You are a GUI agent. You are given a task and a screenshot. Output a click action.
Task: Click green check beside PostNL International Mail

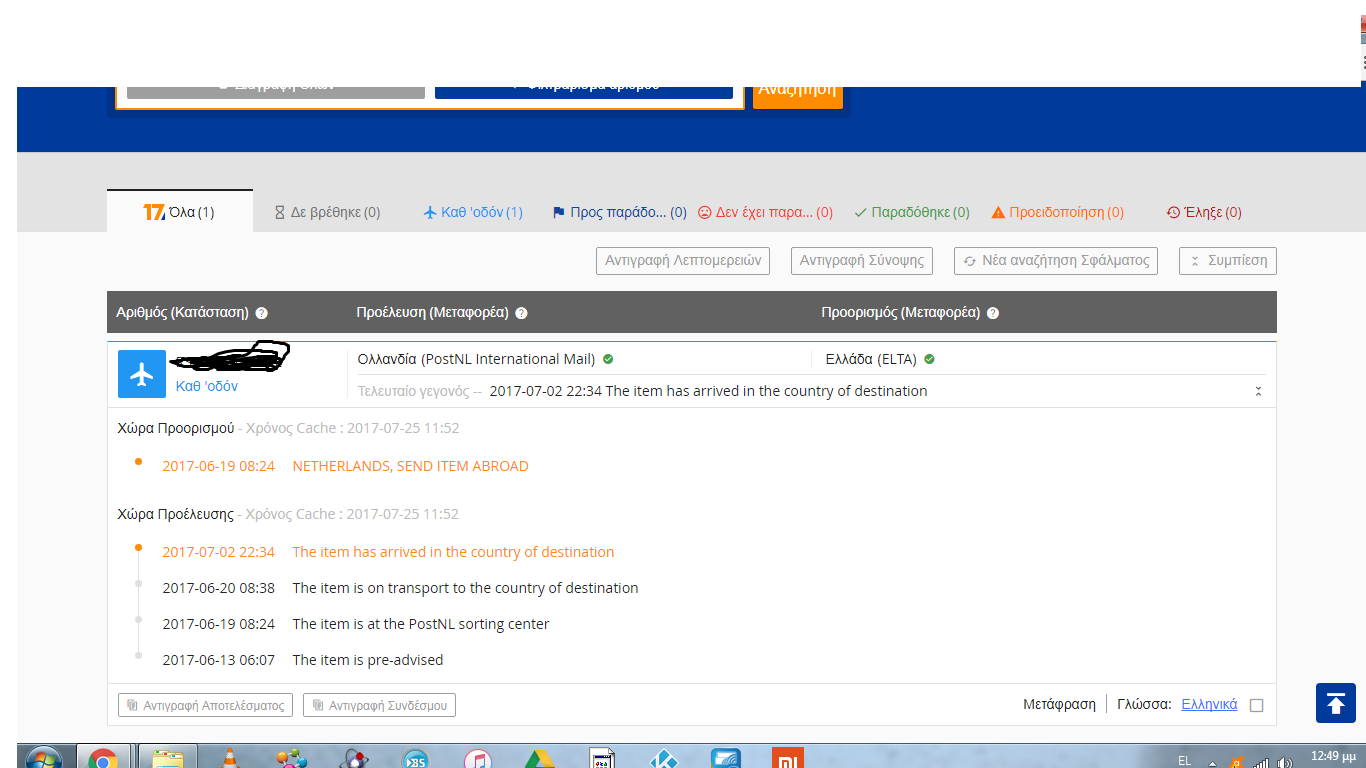tap(608, 359)
